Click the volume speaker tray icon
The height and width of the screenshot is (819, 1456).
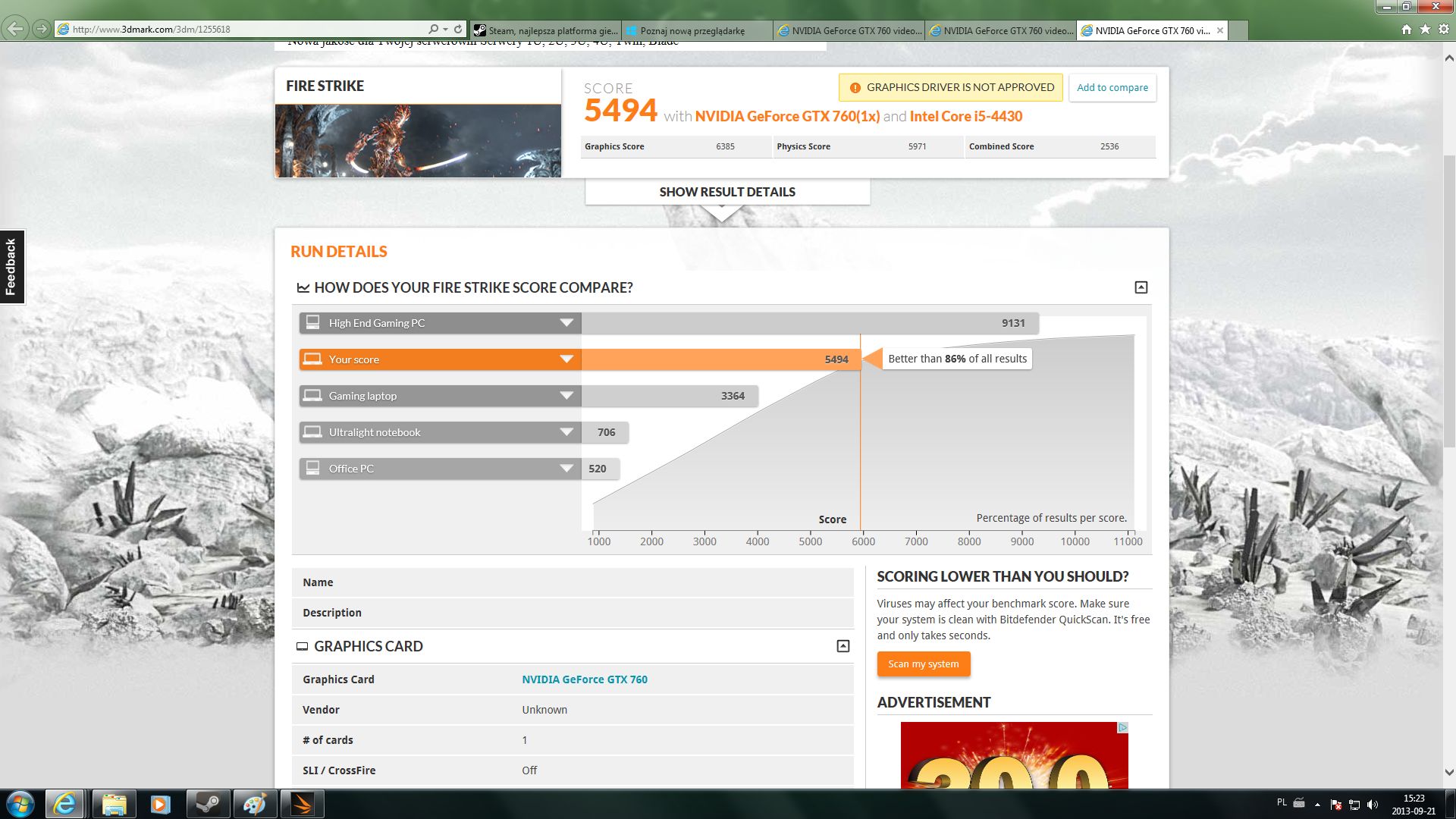[x=1373, y=805]
